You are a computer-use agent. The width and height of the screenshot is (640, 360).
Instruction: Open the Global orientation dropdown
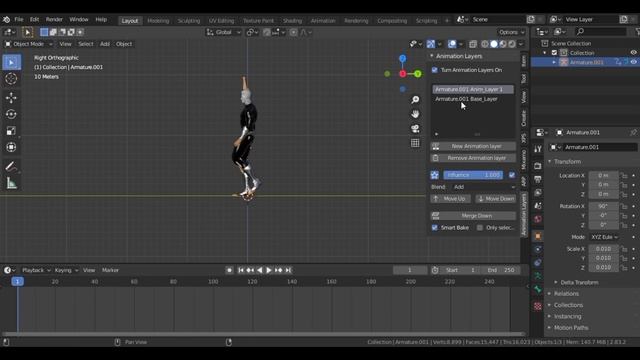(224, 32)
